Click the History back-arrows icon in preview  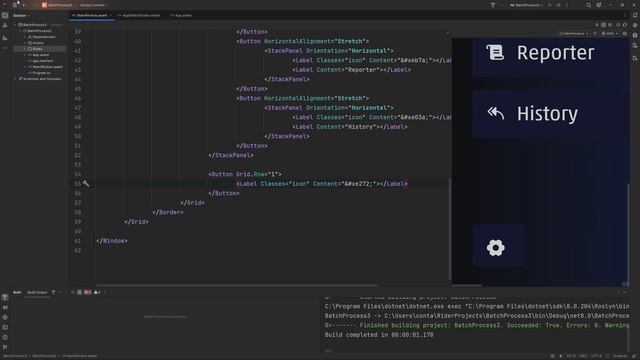tap(496, 113)
